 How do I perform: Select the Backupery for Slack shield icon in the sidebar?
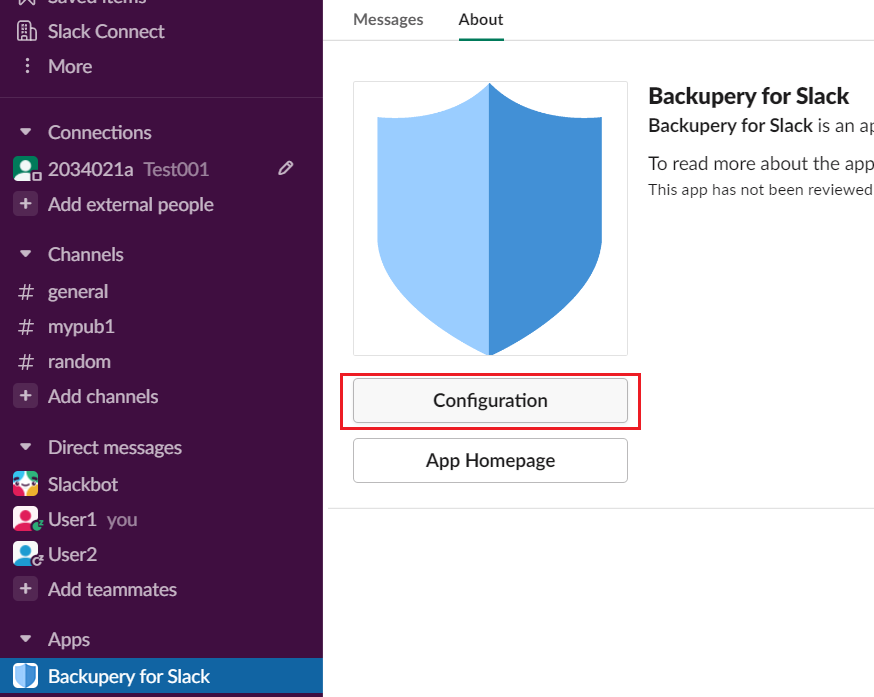coord(26,676)
